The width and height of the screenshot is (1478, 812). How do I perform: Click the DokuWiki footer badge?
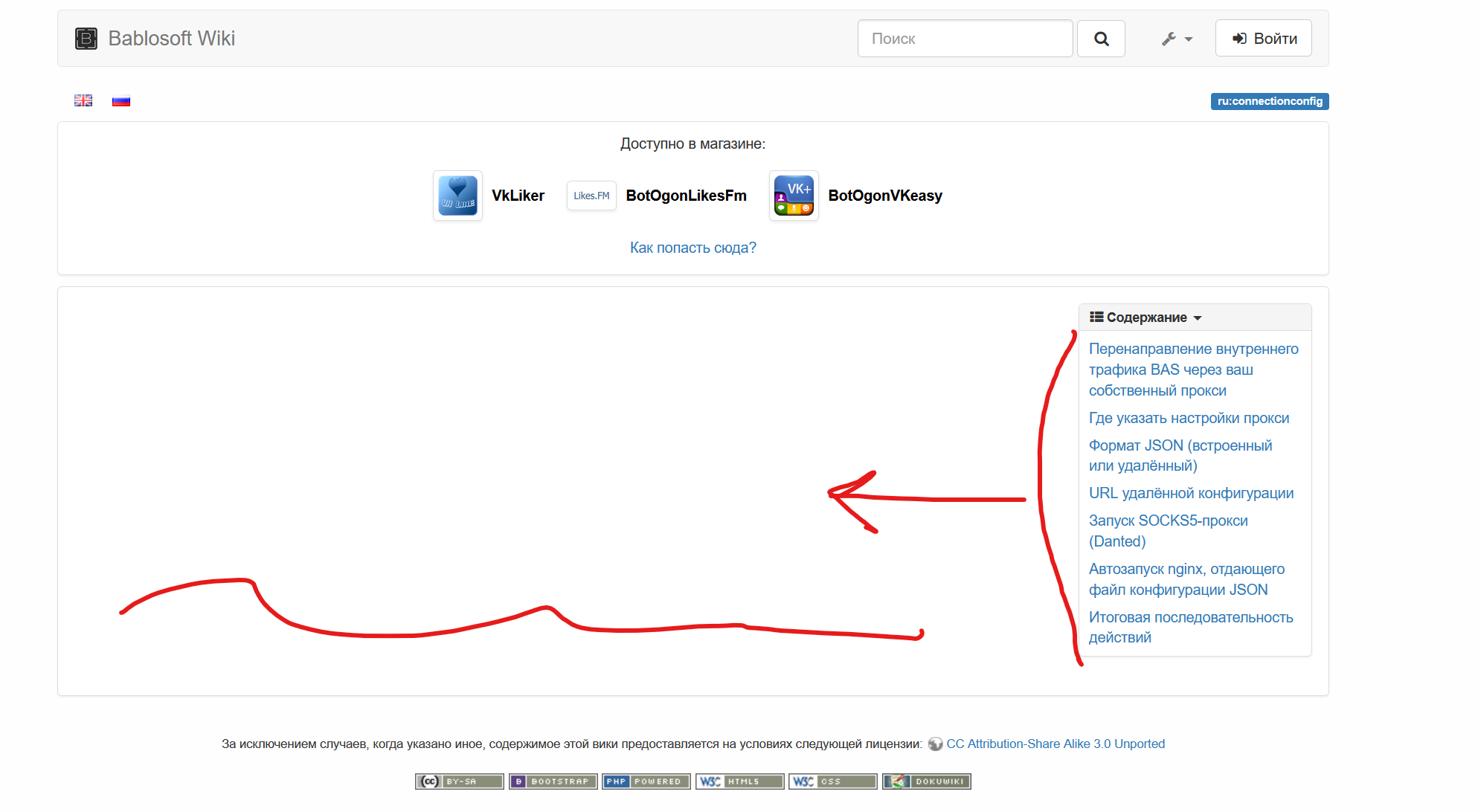[x=926, y=782]
